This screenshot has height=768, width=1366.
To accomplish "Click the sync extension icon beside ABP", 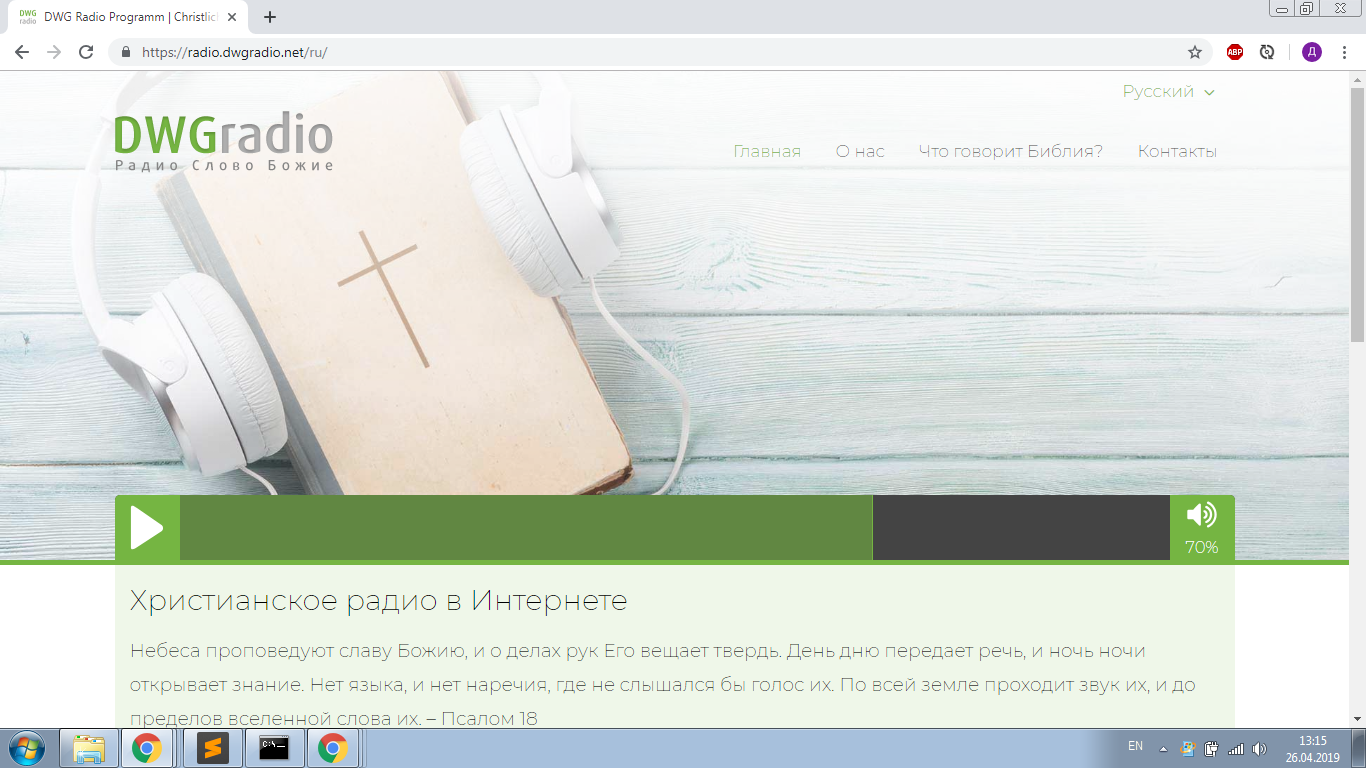I will point(1267,52).
